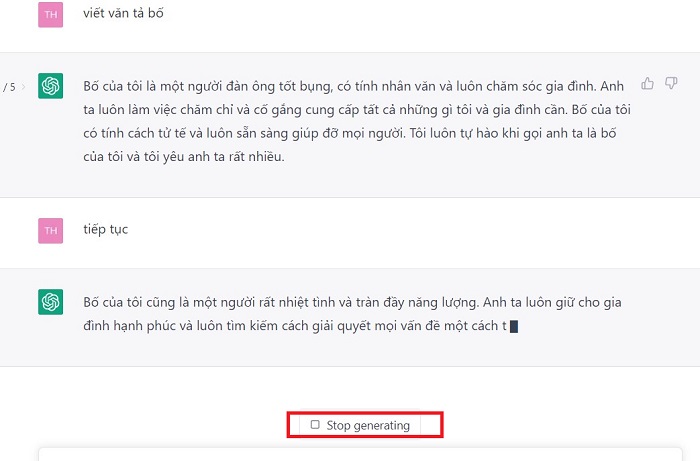Click the line starting "Bố của tôi là một người"

pos(353,86)
